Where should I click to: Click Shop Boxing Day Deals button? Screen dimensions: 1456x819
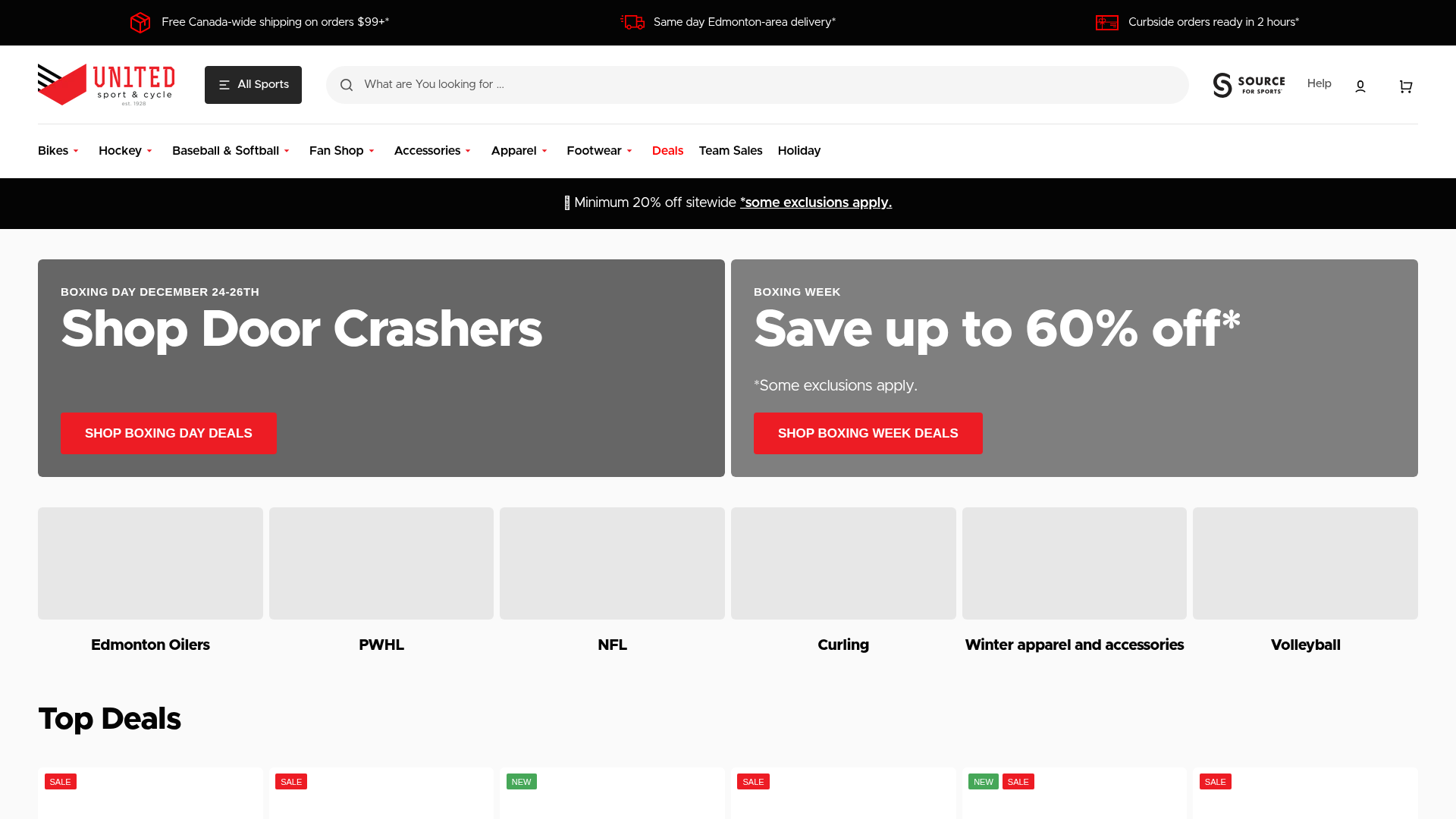pos(168,433)
